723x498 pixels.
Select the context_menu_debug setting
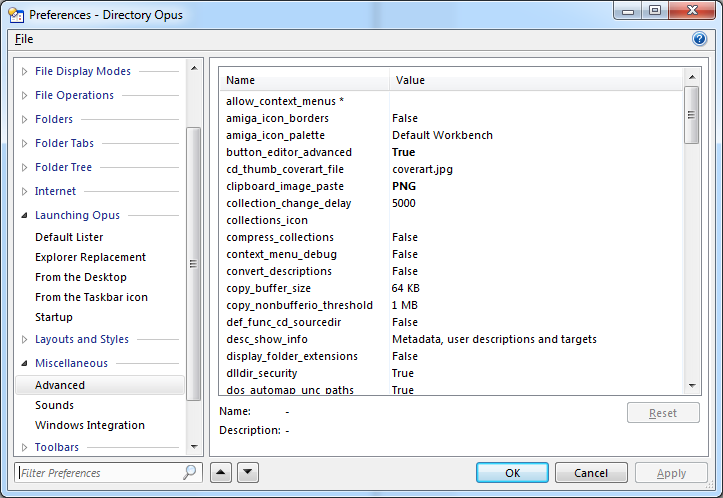(x=451, y=255)
